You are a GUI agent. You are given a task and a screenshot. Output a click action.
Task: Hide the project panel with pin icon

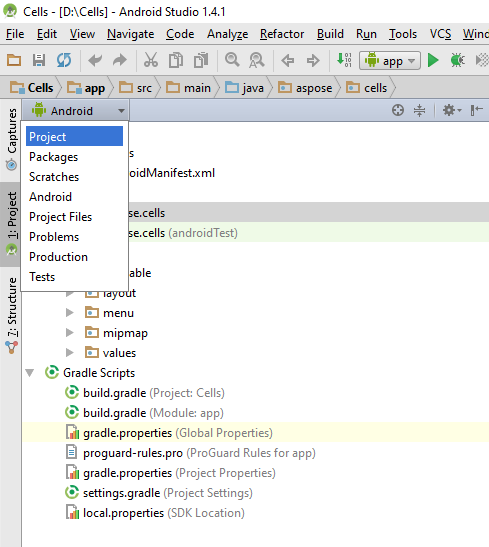point(476,110)
